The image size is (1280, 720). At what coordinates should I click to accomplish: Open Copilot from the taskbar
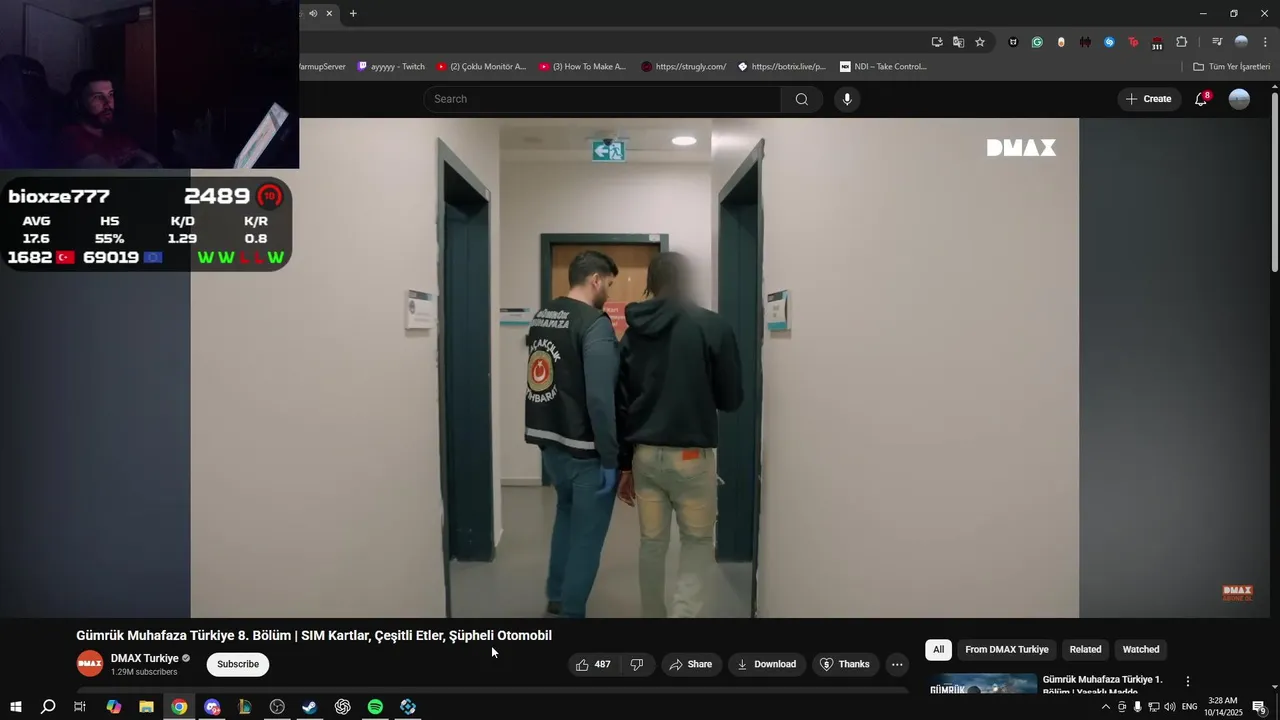[114, 707]
